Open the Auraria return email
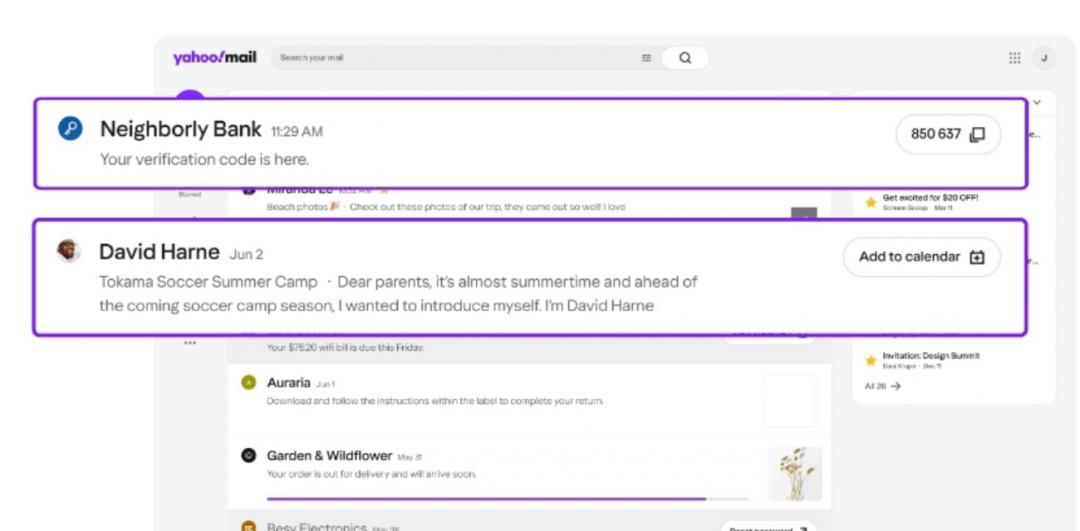The height and width of the screenshot is (531, 1080). (x=500, y=392)
